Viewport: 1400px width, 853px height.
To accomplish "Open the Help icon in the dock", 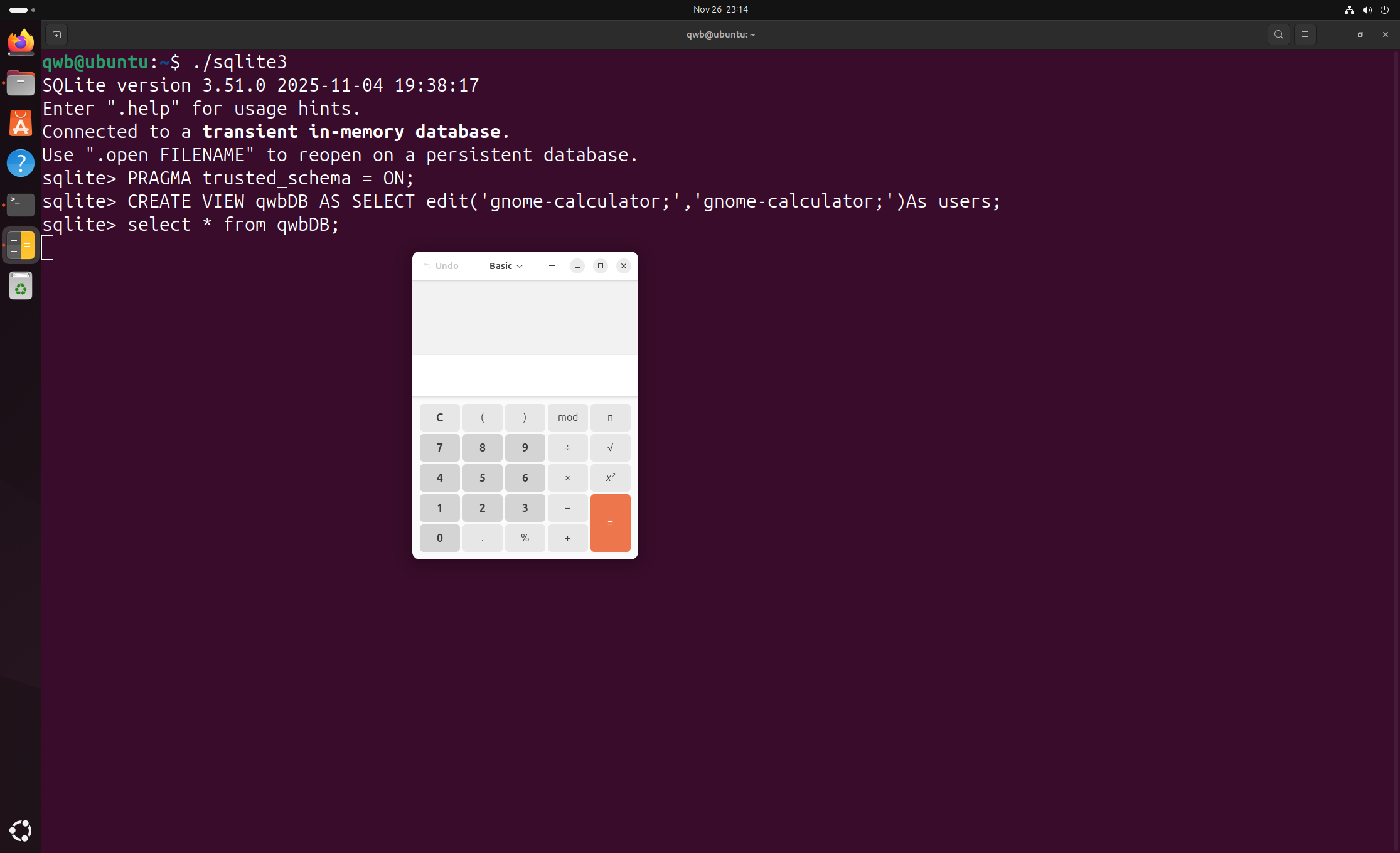I will (21, 163).
